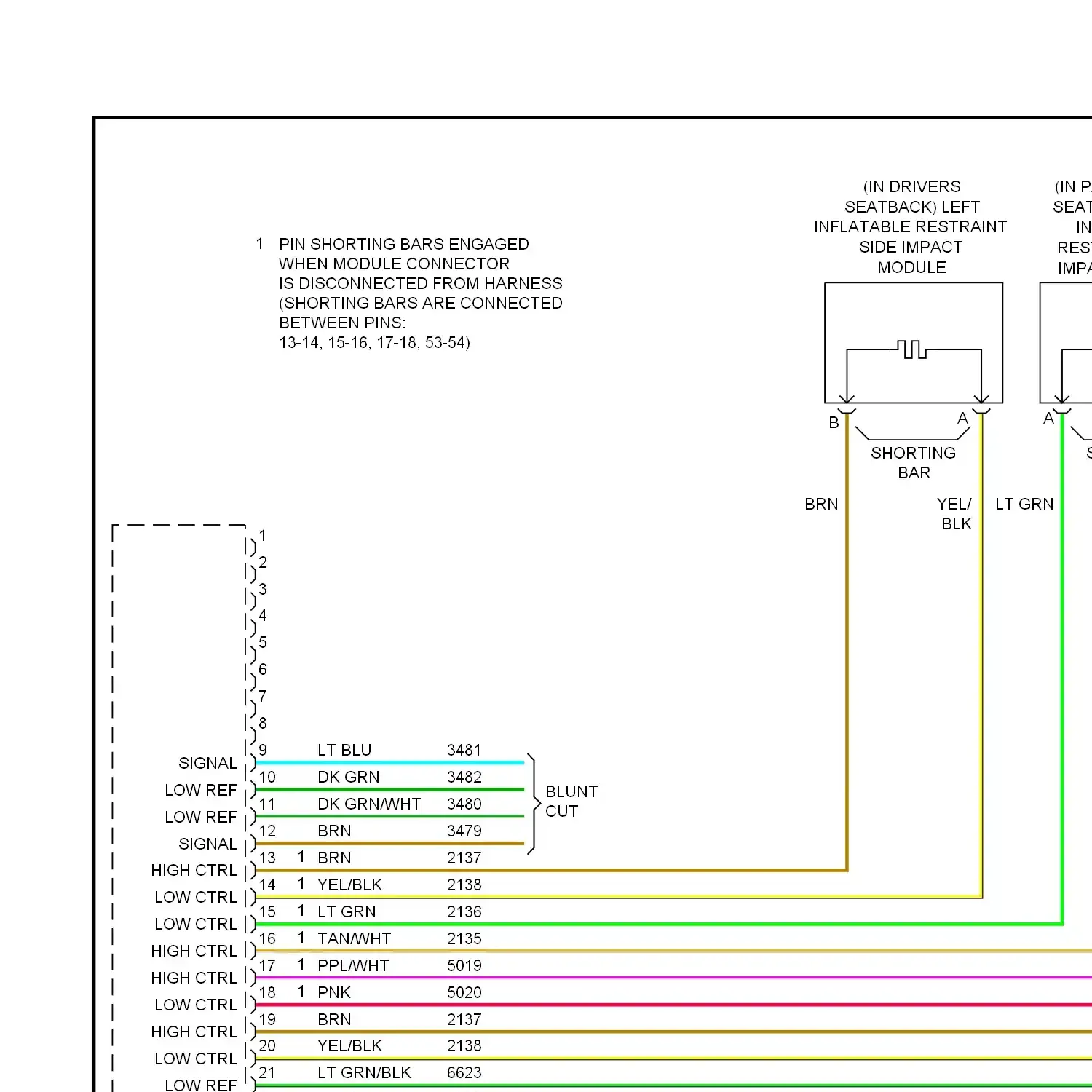Click circuit number "2137" on pin 13
Viewport: 1092px width, 1092px height.
pos(464,858)
